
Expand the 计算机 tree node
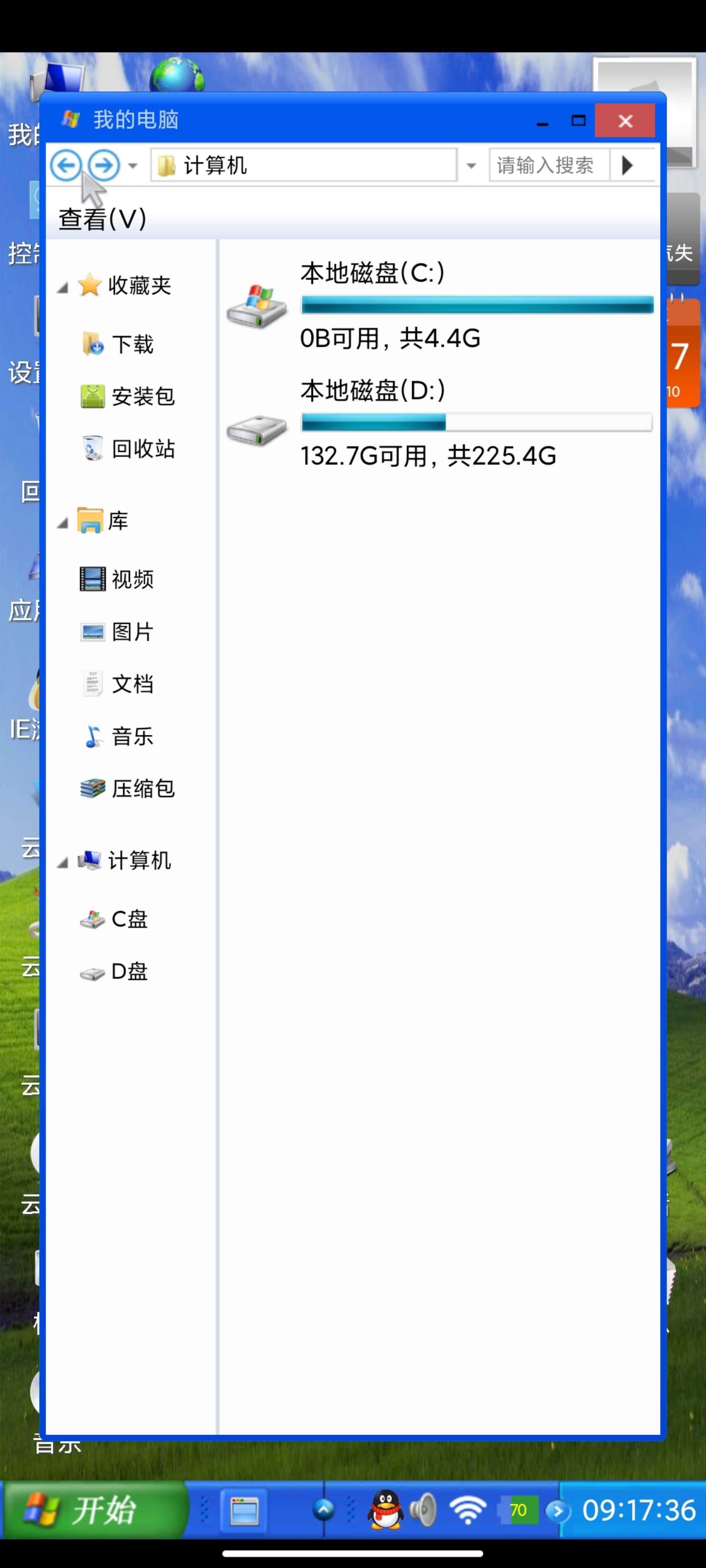pos(62,860)
